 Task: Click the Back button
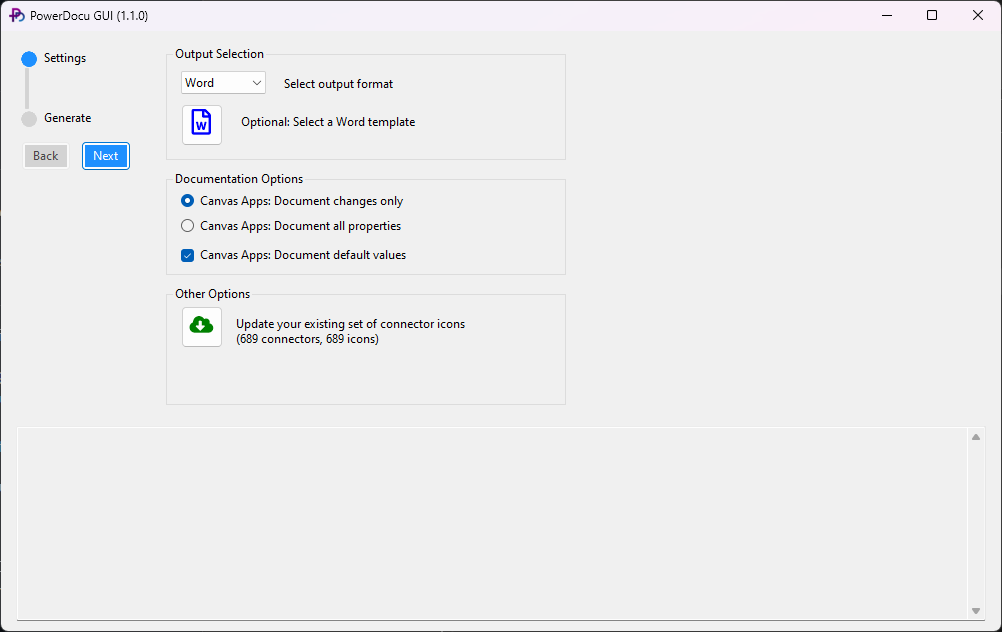coord(46,156)
